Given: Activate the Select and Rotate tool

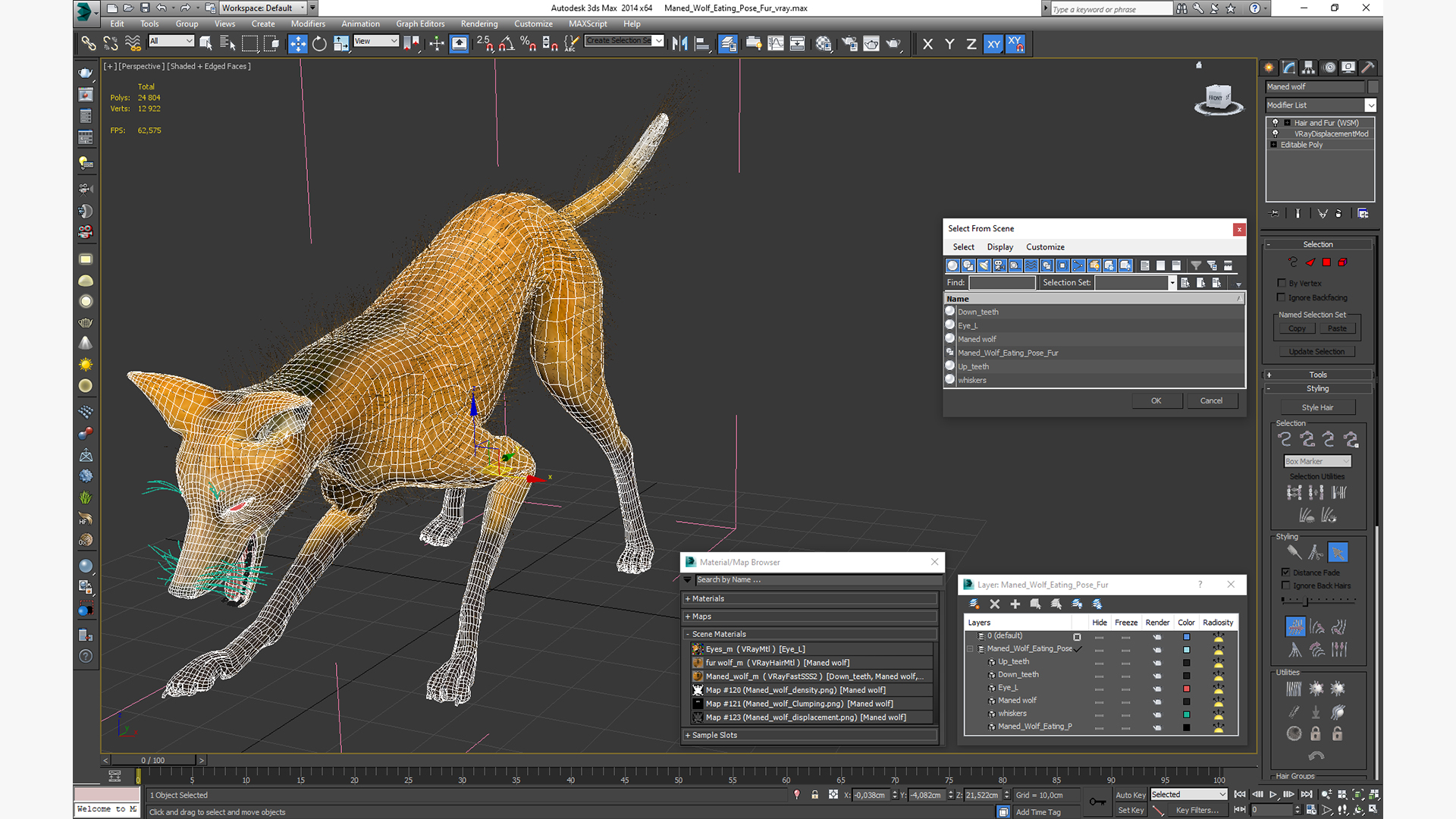Looking at the screenshot, I should pos(319,44).
